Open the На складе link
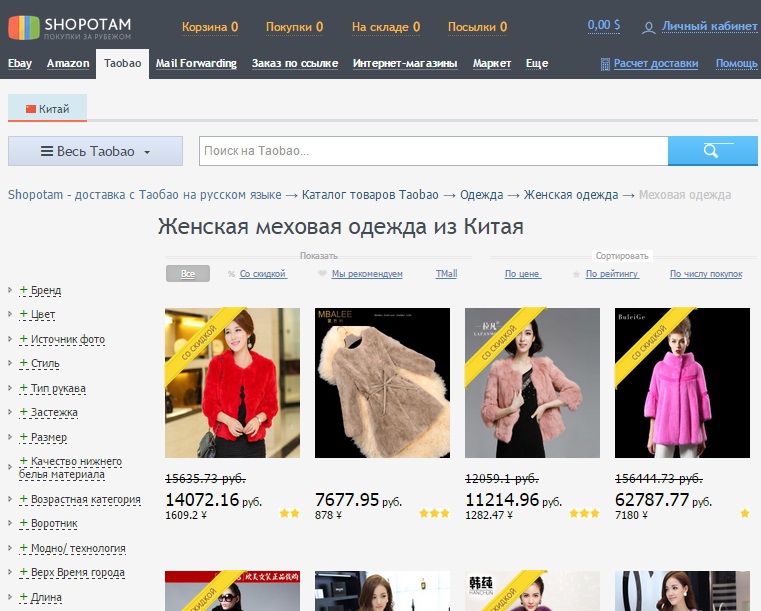 [x=386, y=27]
